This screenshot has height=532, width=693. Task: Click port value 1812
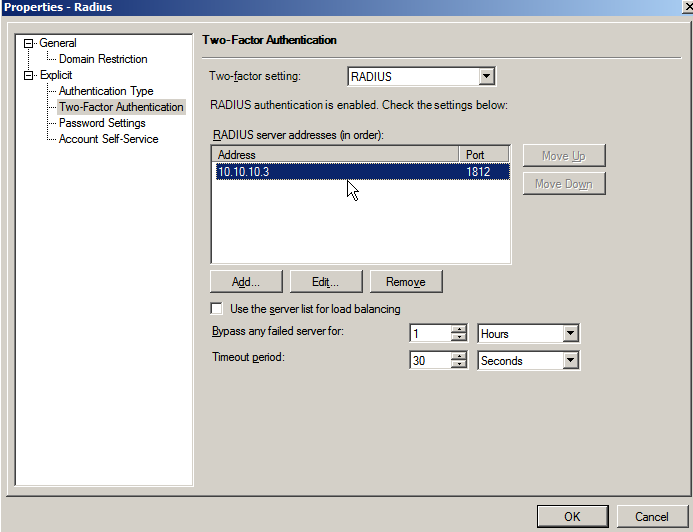tap(478, 171)
